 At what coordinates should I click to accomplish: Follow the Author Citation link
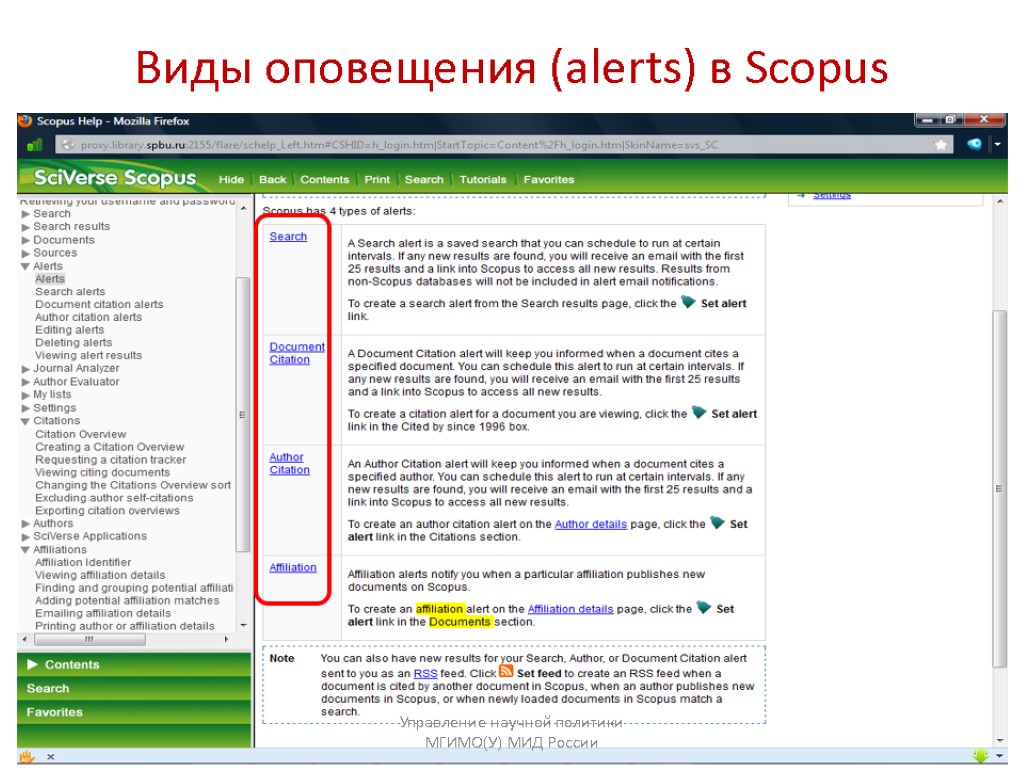point(289,464)
